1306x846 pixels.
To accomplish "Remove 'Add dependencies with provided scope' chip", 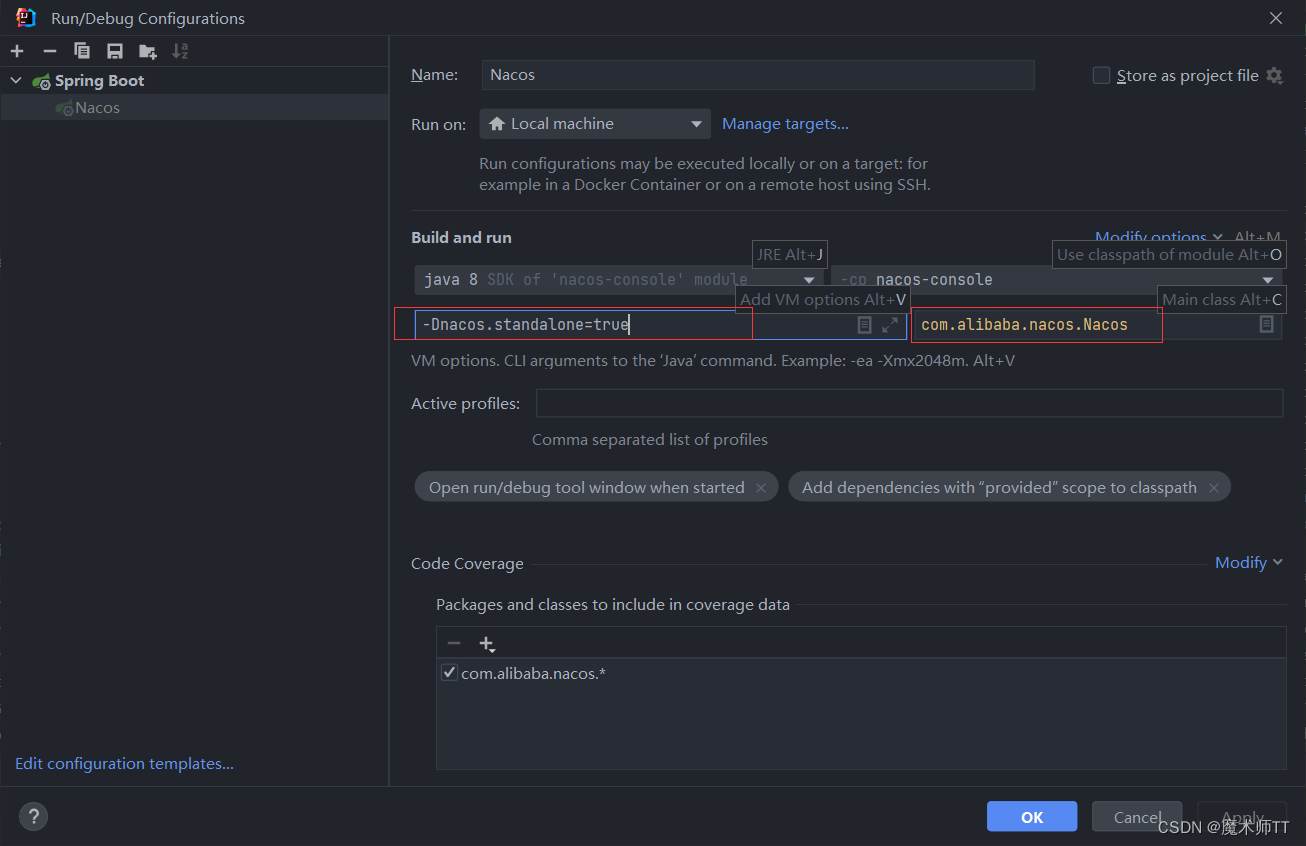I will tap(1214, 488).
